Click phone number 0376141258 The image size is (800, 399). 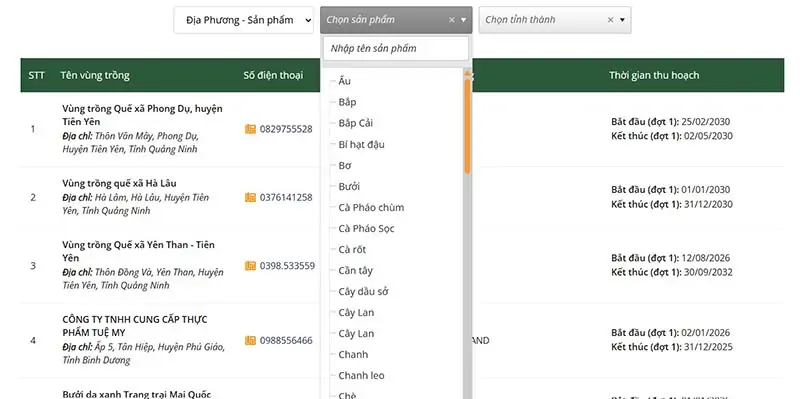(286, 197)
